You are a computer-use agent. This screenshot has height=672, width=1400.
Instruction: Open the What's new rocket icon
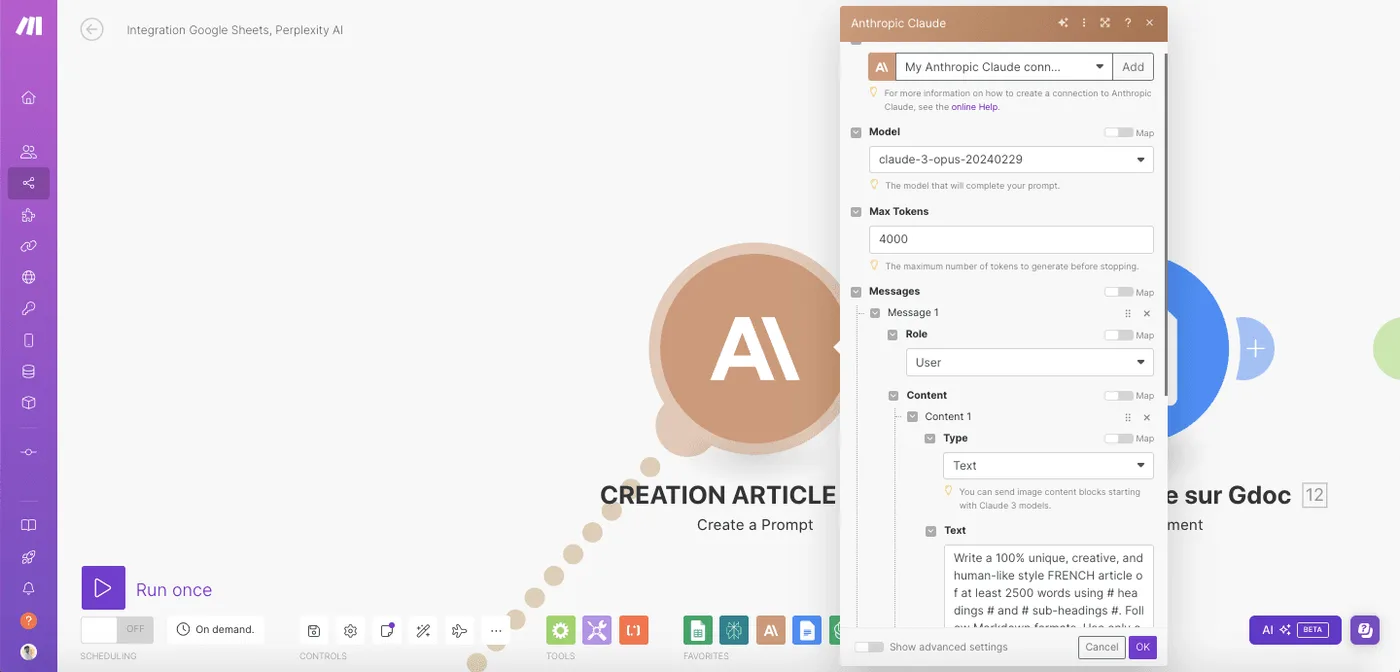[x=28, y=557]
